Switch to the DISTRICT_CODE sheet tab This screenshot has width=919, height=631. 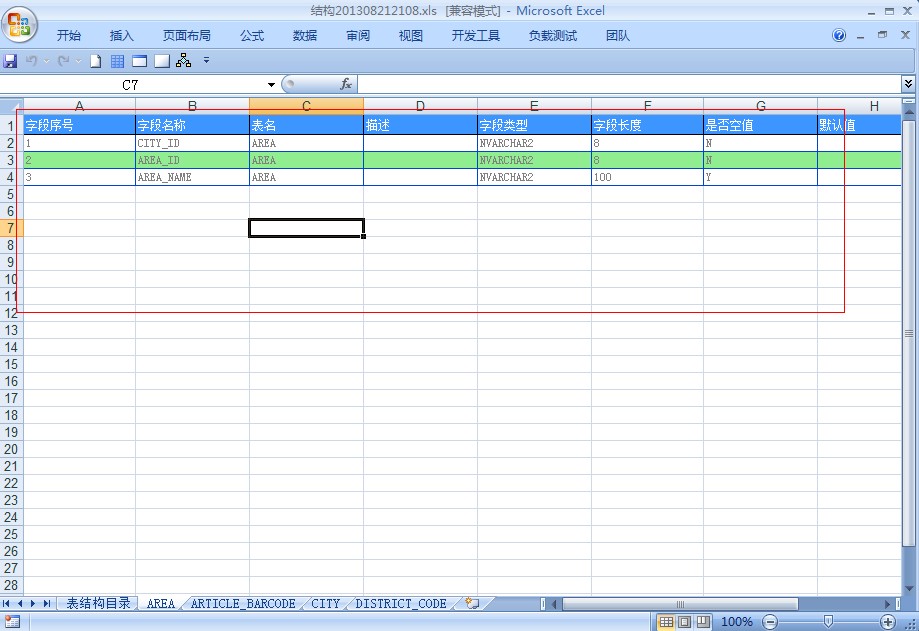tap(401, 603)
